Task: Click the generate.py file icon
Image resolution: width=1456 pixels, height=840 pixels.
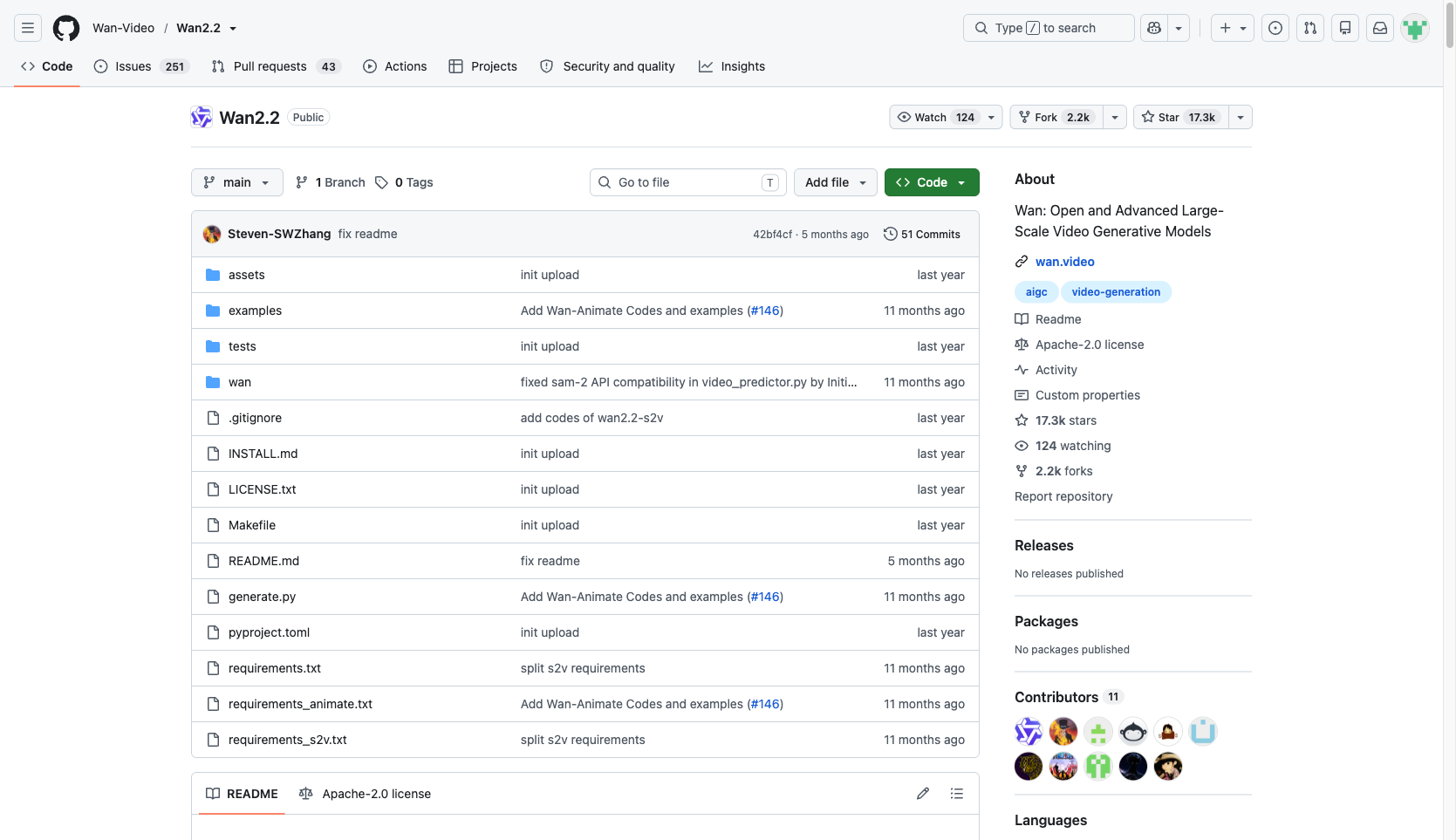Action: point(213,597)
